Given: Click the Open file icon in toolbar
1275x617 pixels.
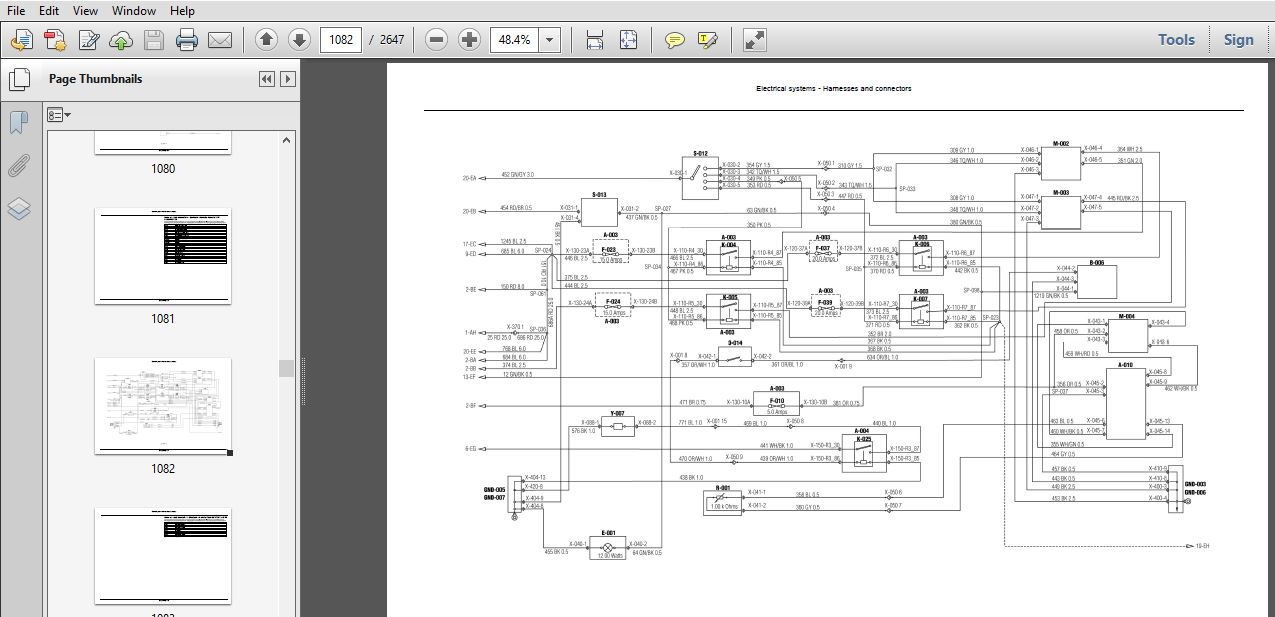Looking at the screenshot, I should (22, 40).
